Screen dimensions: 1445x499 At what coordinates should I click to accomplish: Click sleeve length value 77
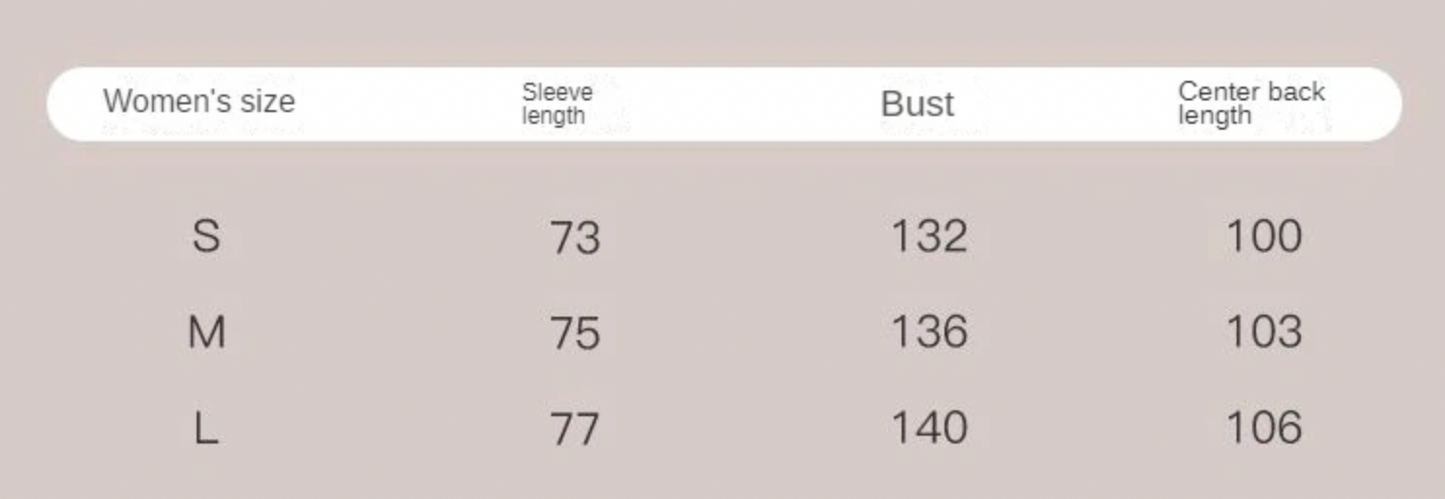click(x=575, y=429)
